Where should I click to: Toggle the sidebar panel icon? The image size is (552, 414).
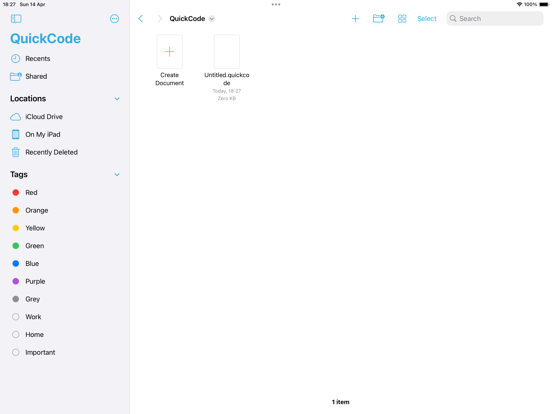click(x=16, y=19)
